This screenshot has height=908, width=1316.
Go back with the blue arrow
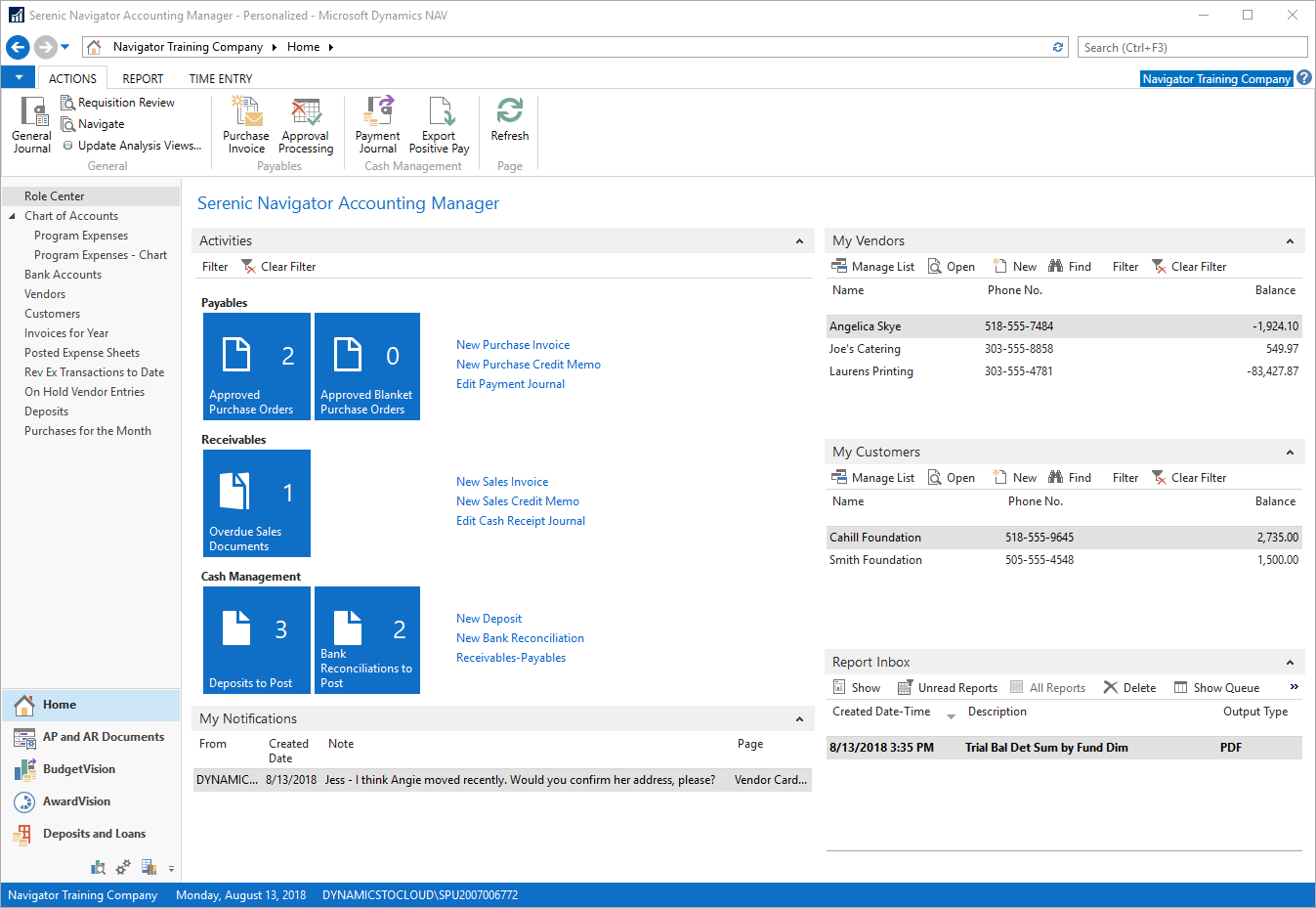(x=18, y=47)
